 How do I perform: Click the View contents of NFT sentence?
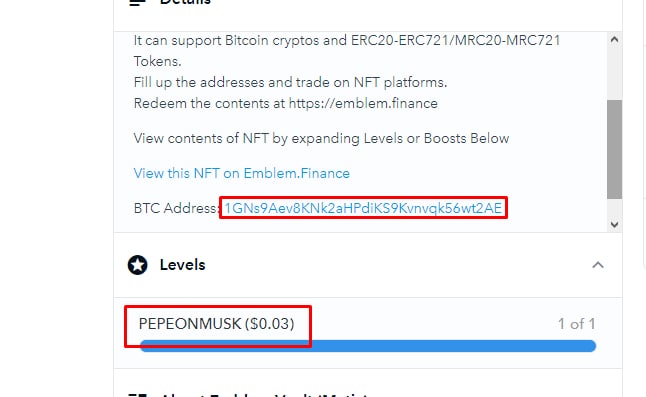[x=321, y=138]
